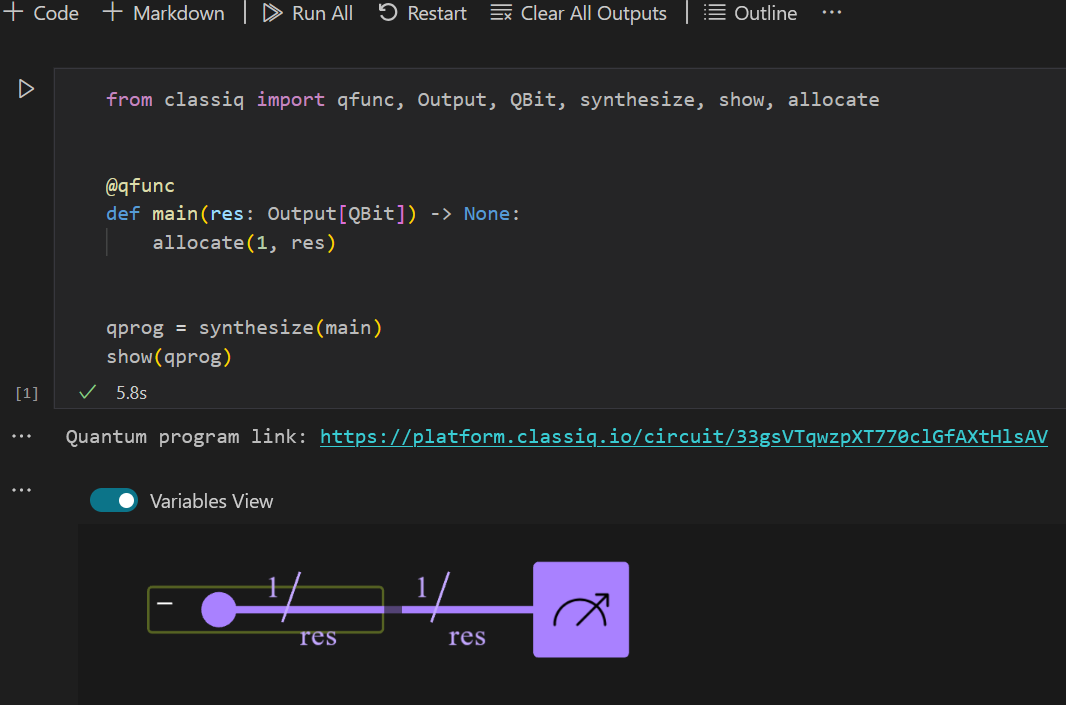Viewport: 1066px width, 705px height.
Task: Place cursor on the show(qprog) line
Action: 169,357
